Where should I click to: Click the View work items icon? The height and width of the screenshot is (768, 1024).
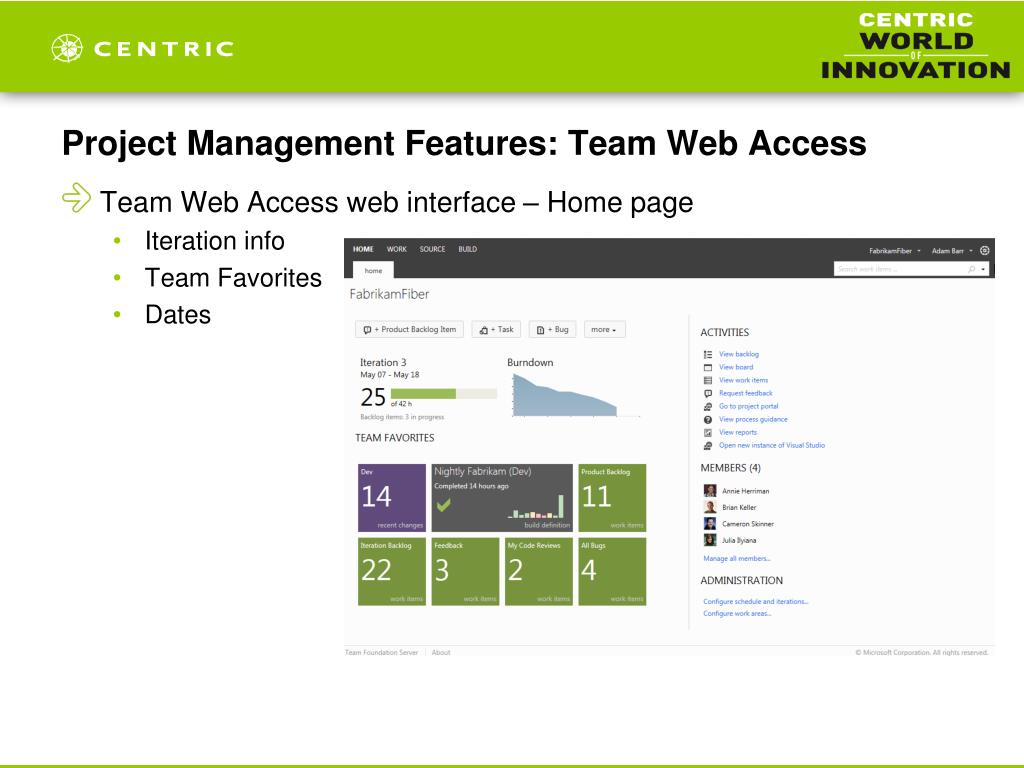tap(708, 381)
